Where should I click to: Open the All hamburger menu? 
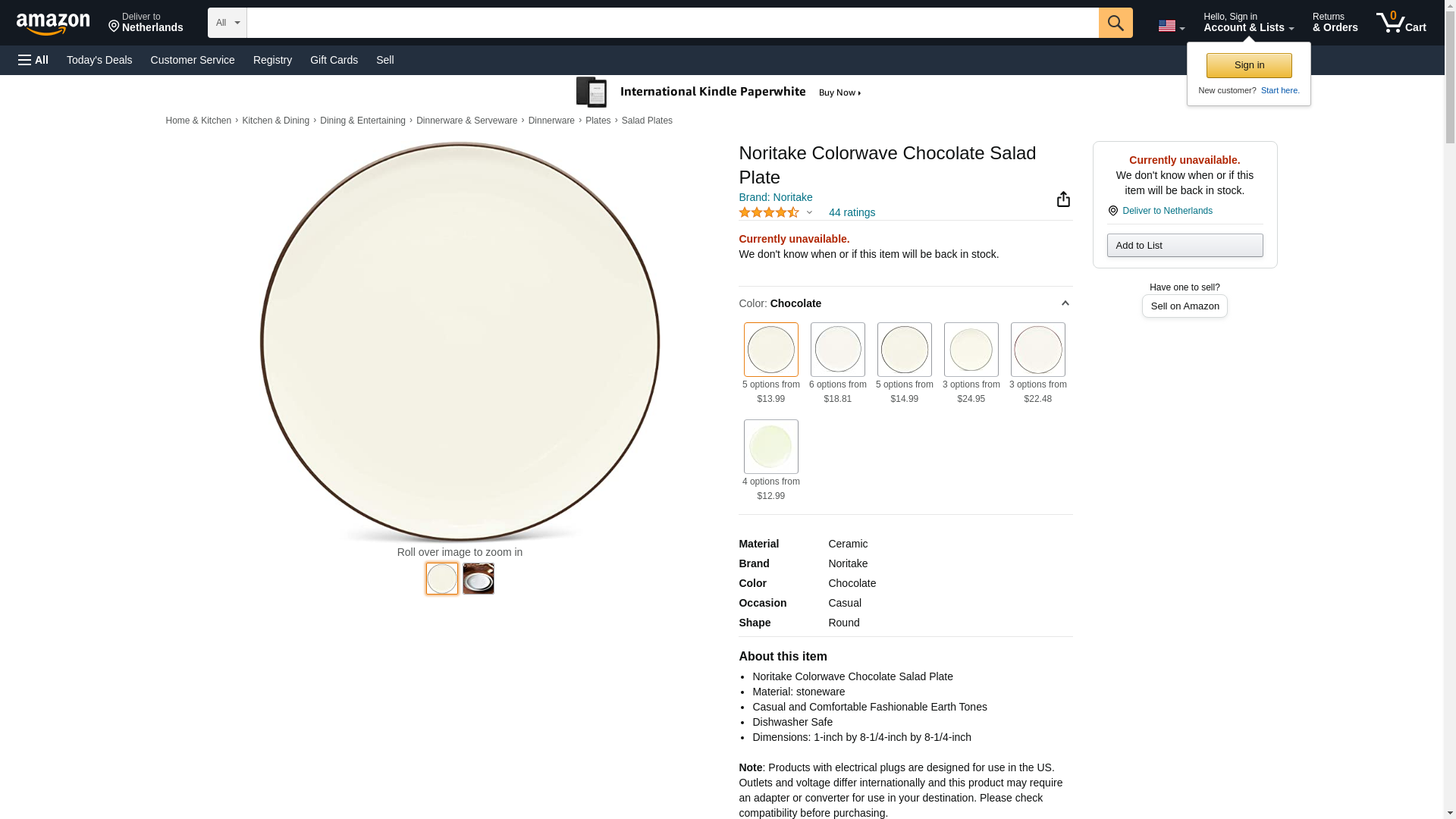coord(33,60)
